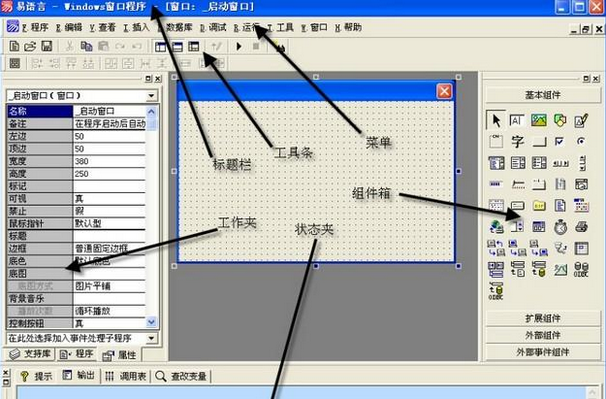Switch to the 调用表 tab
This screenshot has width=606, height=399.
click(x=126, y=376)
